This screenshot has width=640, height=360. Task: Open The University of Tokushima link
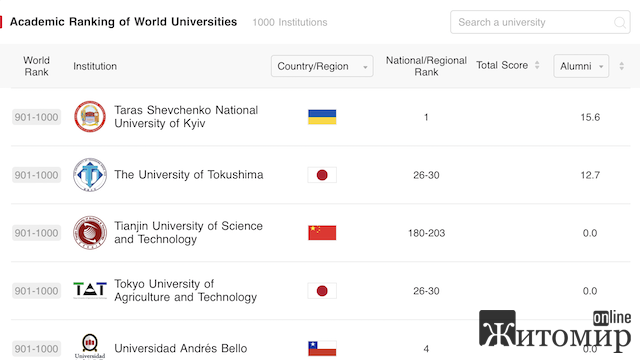click(x=189, y=175)
